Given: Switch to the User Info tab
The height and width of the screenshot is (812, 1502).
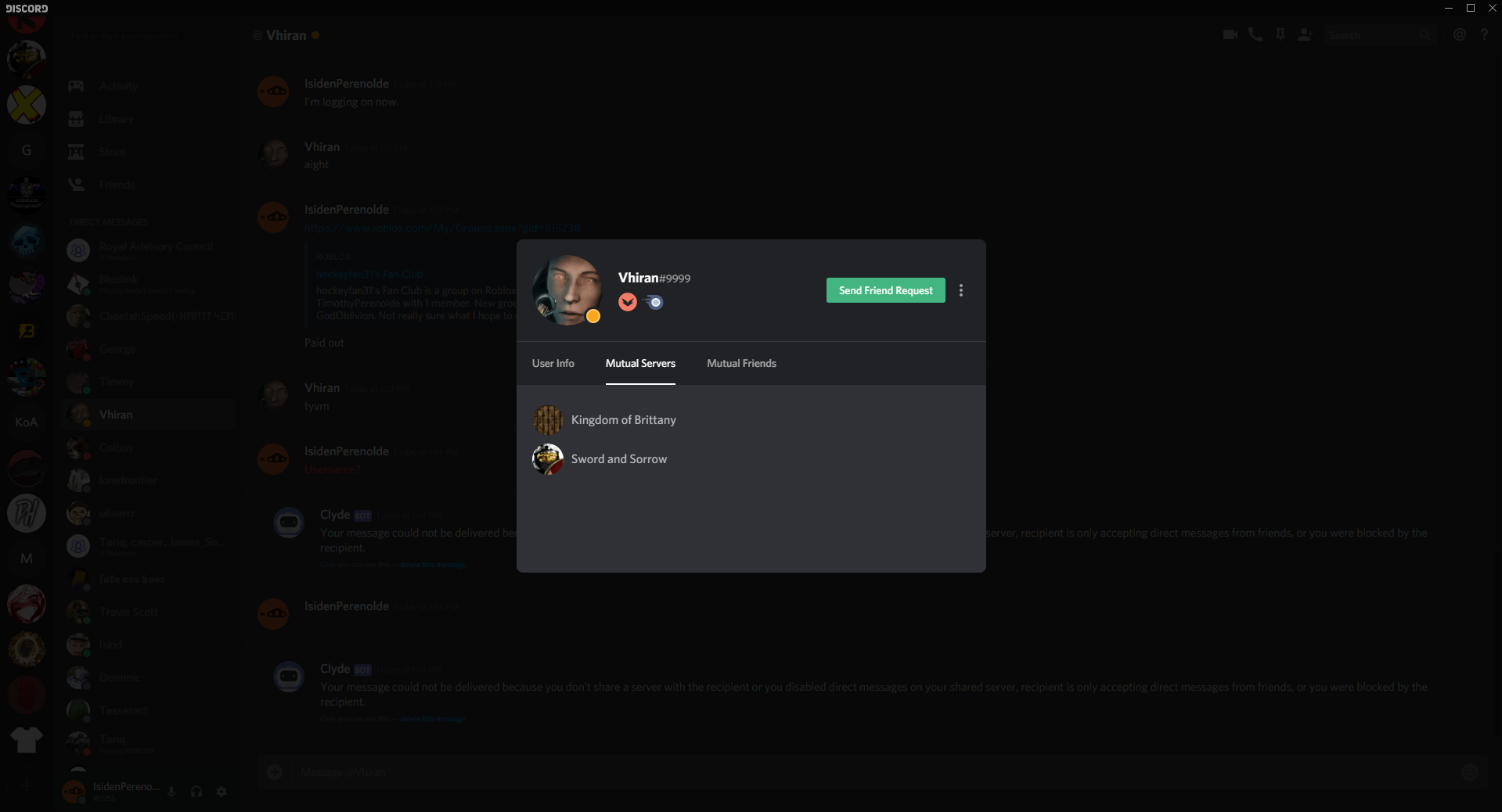Looking at the screenshot, I should point(553,363).
